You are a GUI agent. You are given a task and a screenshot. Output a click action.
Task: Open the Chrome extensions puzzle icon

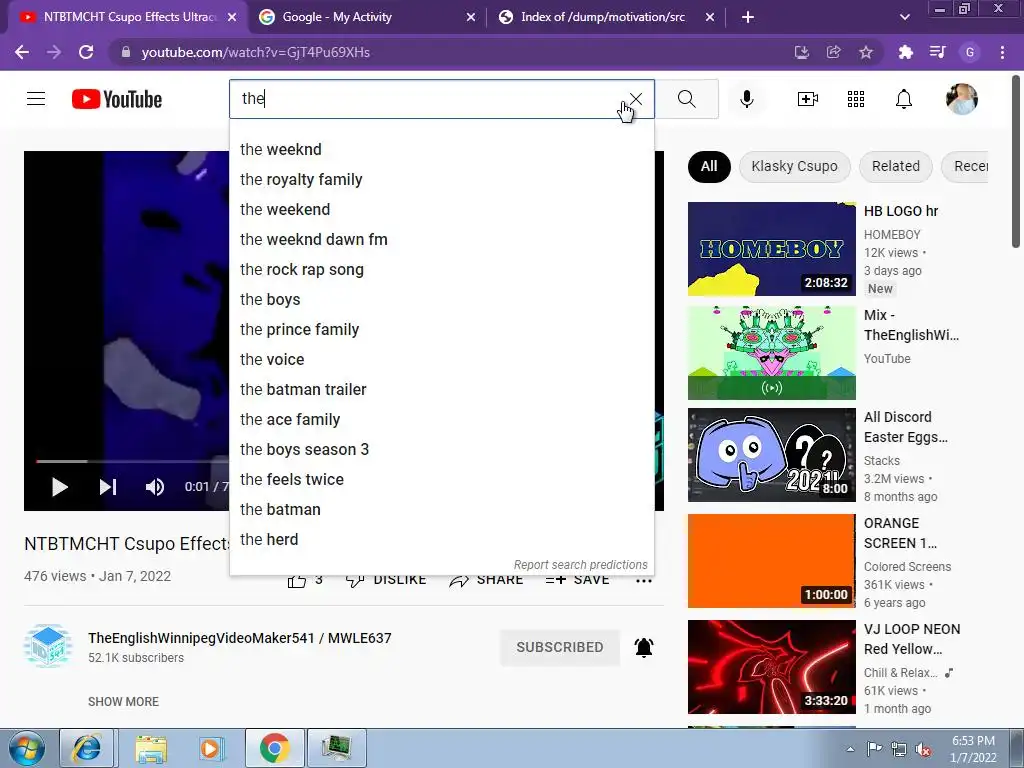(x=906, y=52)
